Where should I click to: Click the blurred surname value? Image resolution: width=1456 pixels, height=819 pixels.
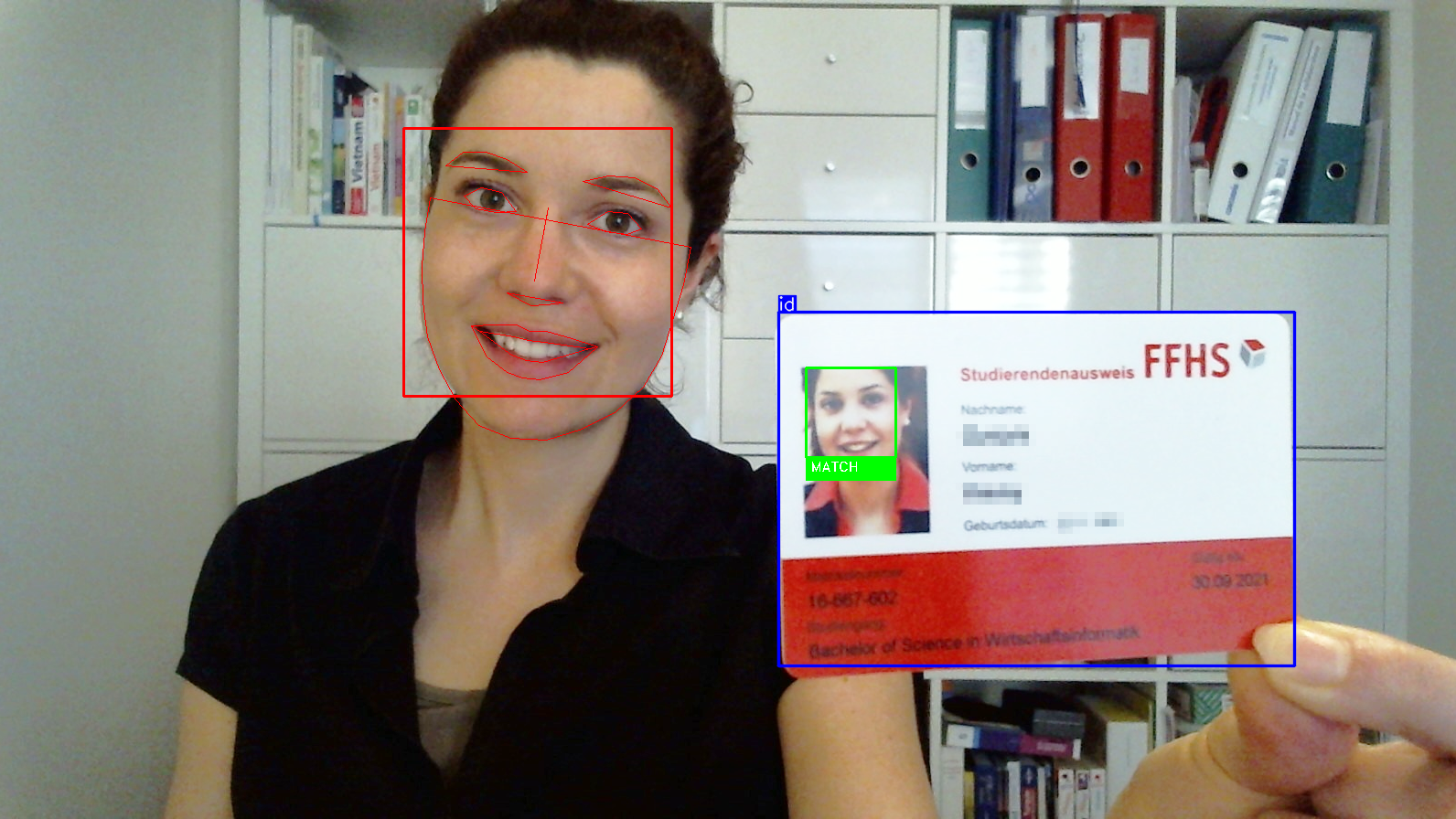(995, 435)
